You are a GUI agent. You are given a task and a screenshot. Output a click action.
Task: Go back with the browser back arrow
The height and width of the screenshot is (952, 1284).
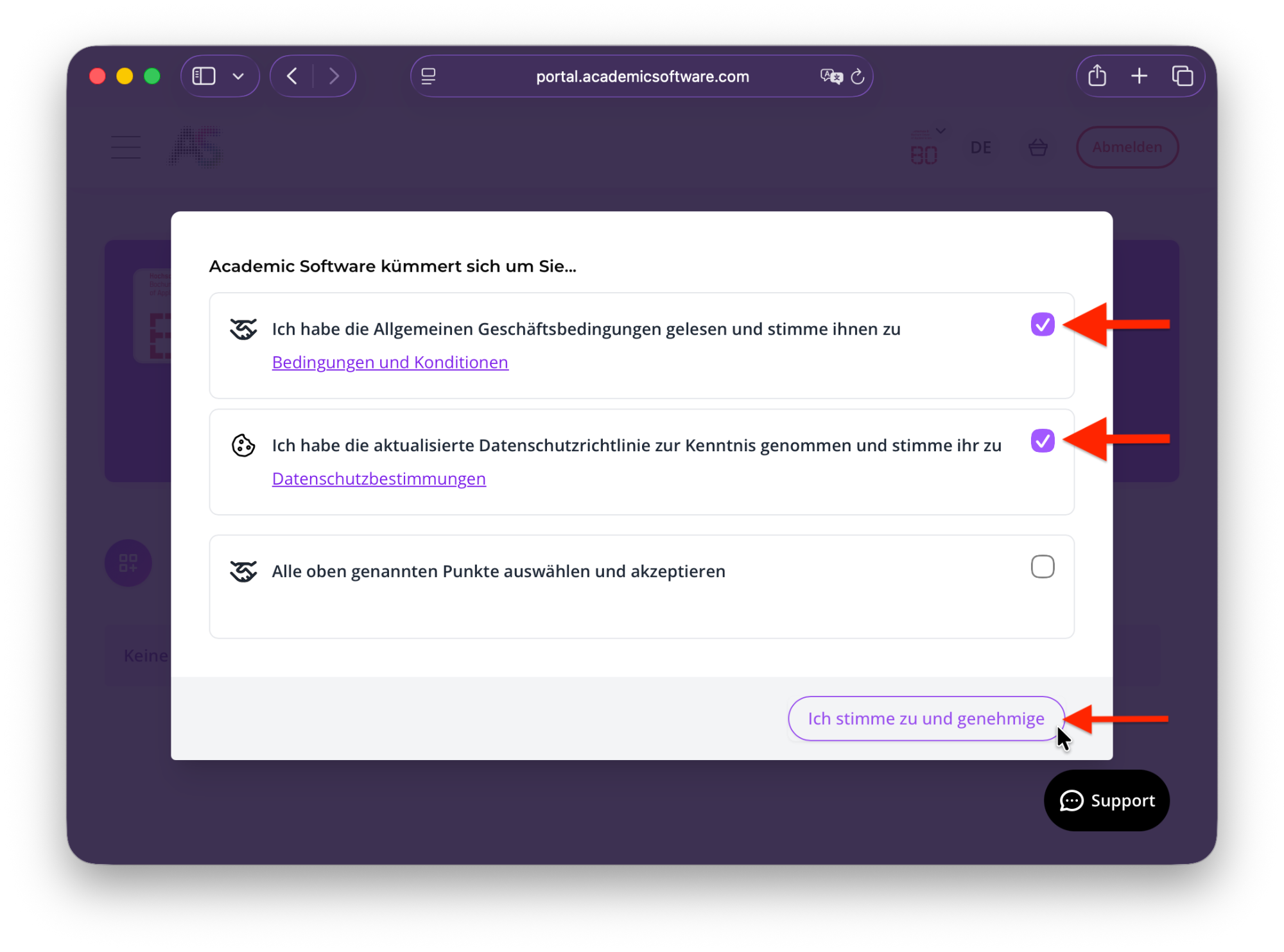coord(292,76)
